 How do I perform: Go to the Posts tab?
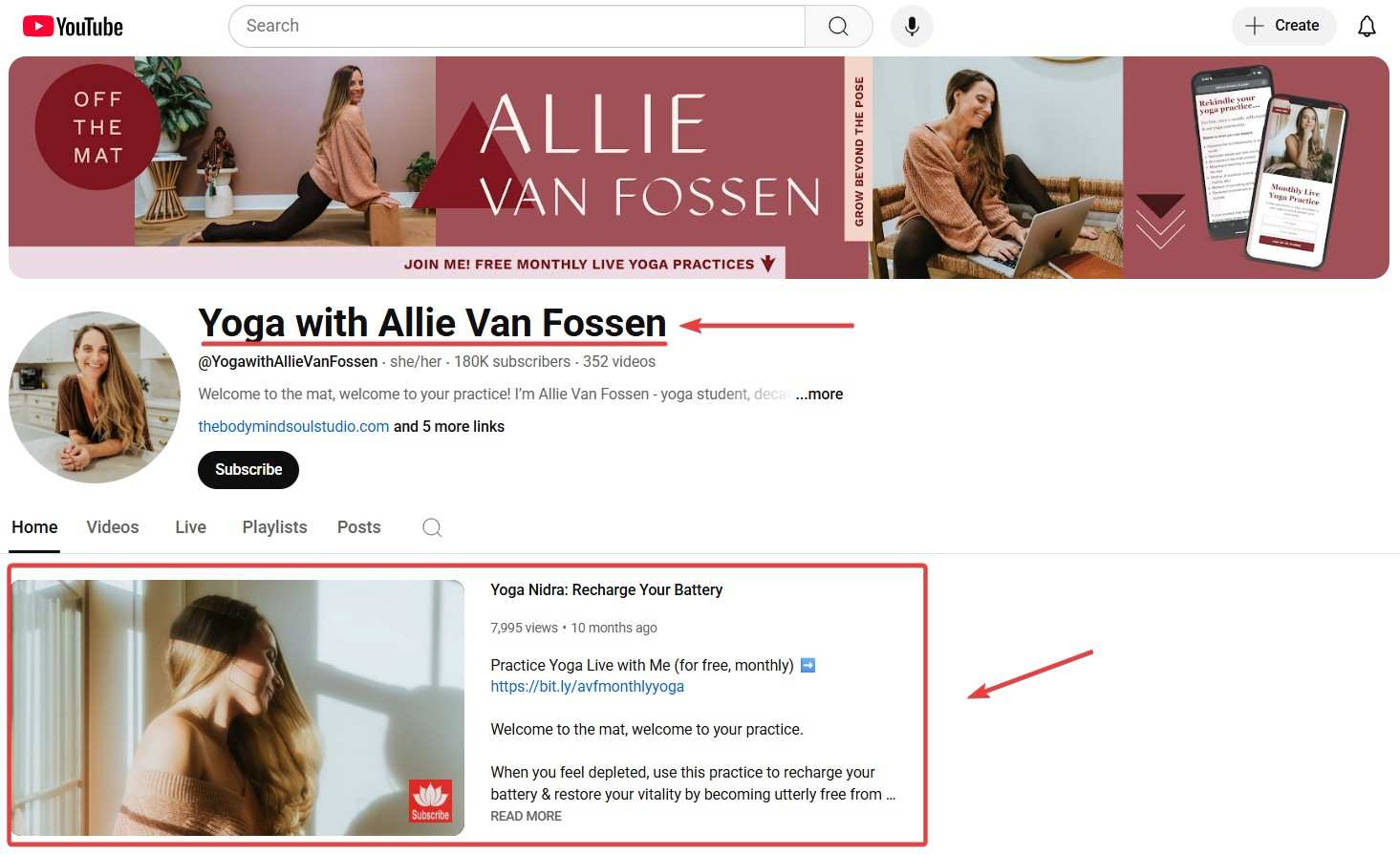click(359, 527)
